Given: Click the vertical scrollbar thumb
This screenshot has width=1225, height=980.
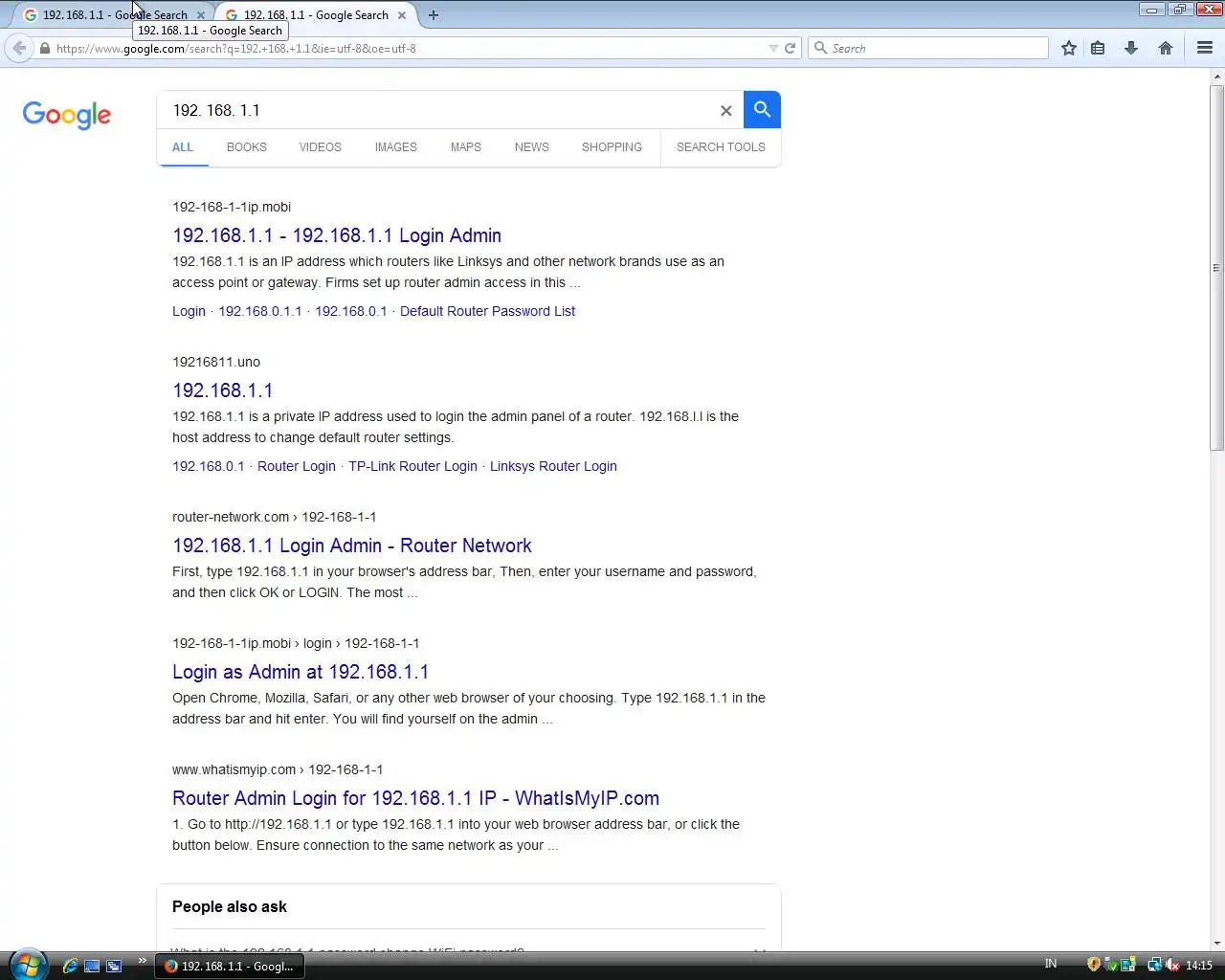Looking at the screenshot, I should click(x=1216, y=268).
